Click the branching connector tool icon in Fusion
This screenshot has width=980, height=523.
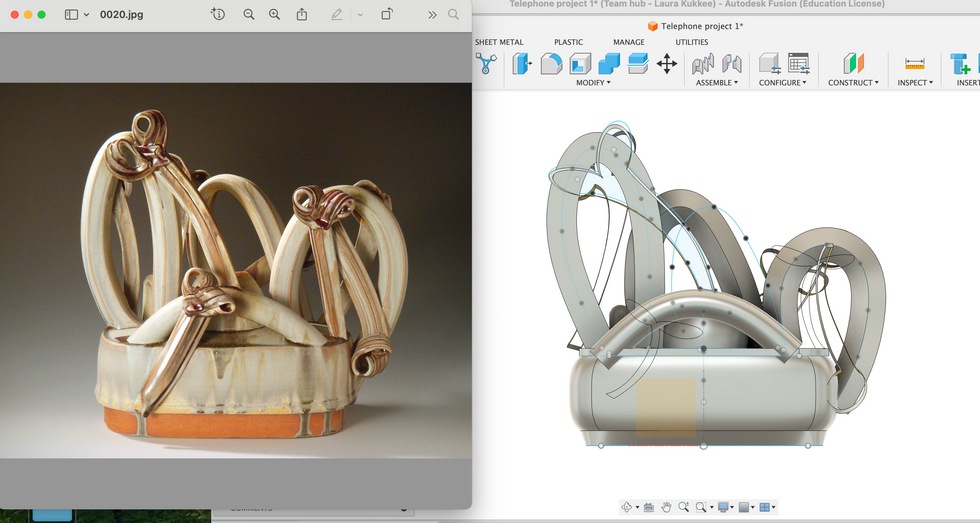pos(486,64)
